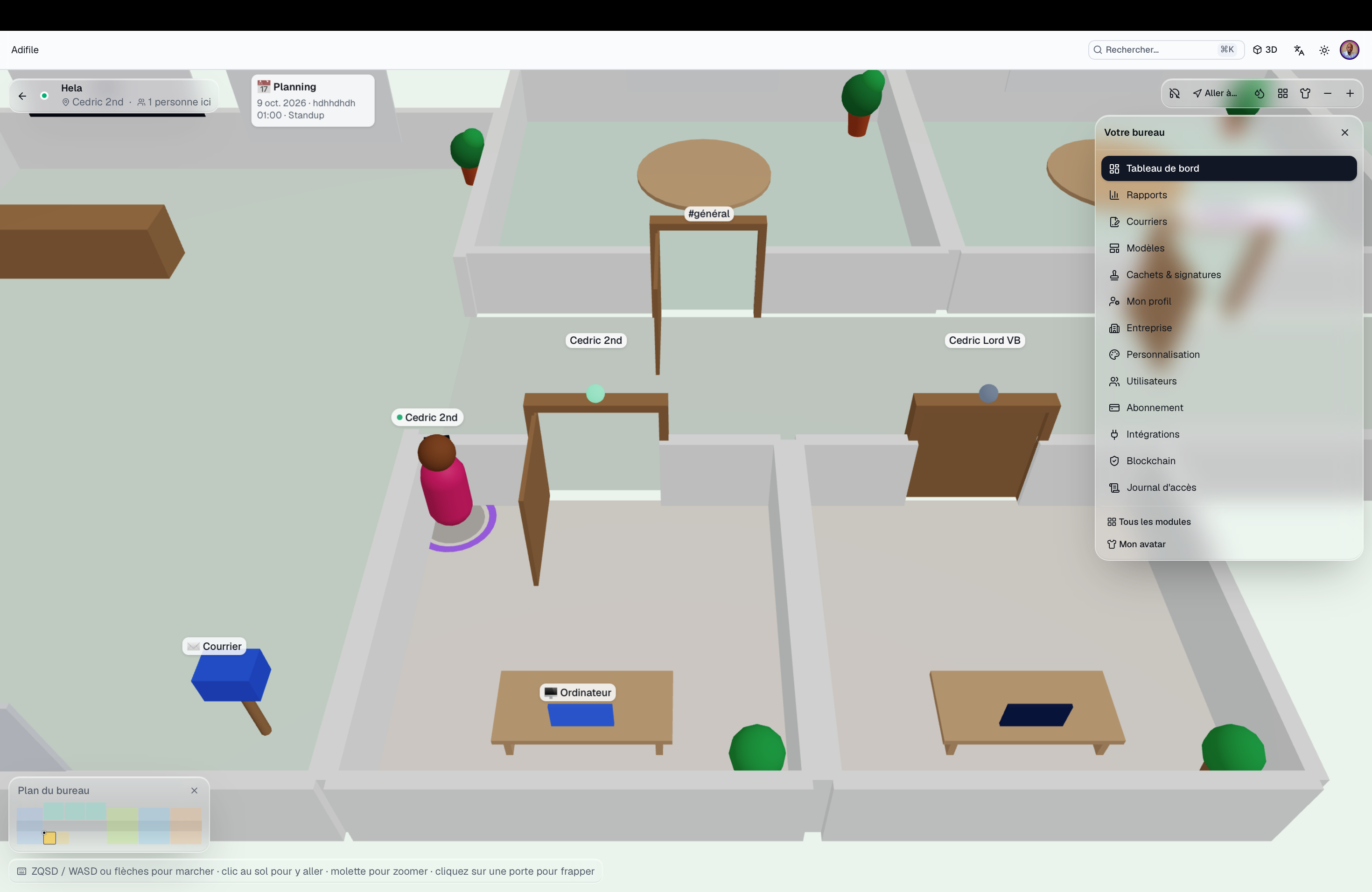Go back with the left arrow icon
This screenshot has height=892, width=1372.
tap(22, 96)
